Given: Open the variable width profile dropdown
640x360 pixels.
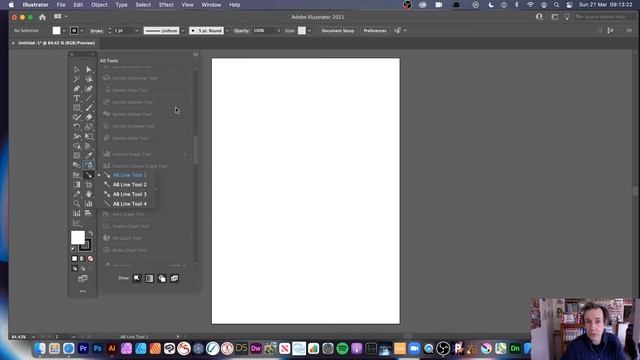Looking at the screenshot, I should (183, 31).
